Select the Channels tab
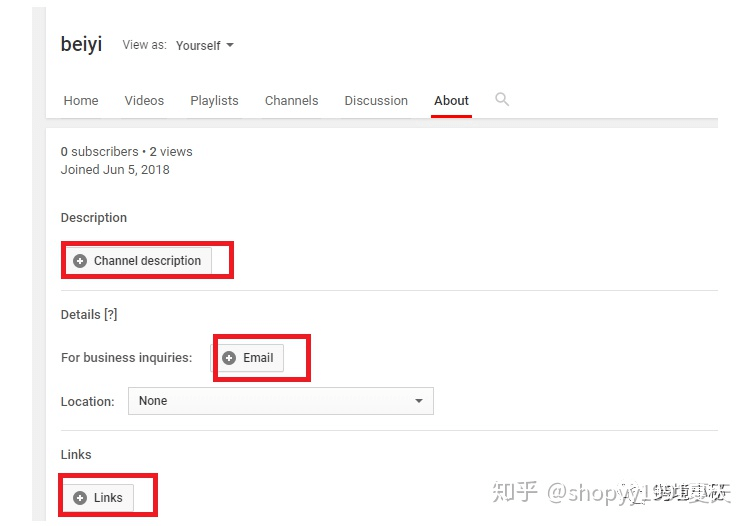Screen dimensions: 750x526 point(291,101)
